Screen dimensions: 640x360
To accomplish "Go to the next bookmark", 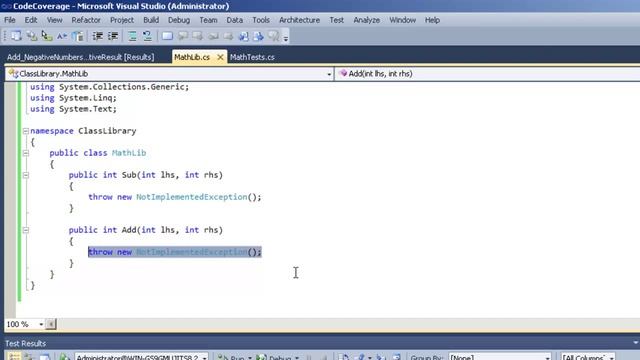I will [198, 36].
